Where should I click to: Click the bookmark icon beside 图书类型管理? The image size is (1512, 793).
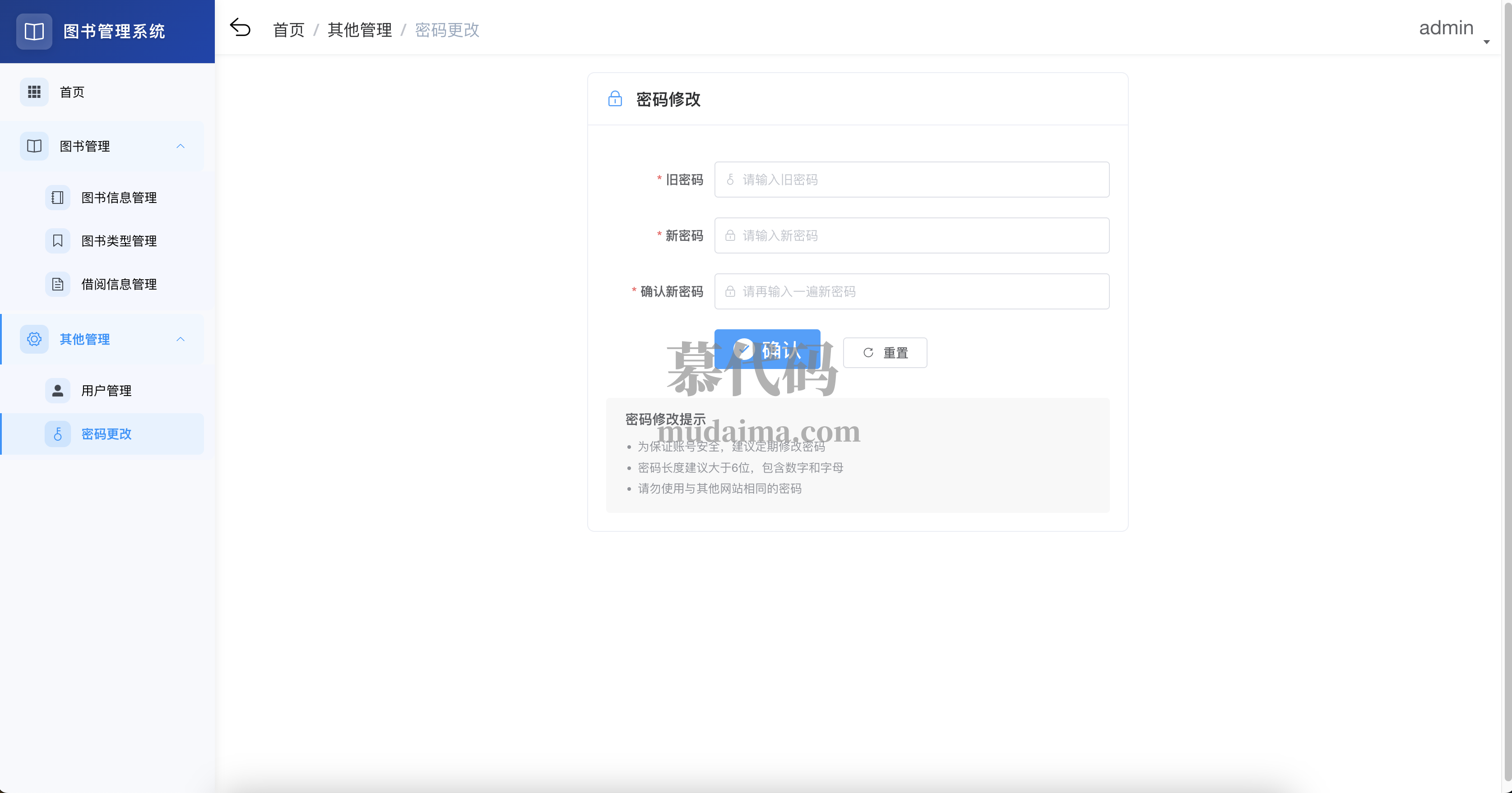tap(57, 240)
